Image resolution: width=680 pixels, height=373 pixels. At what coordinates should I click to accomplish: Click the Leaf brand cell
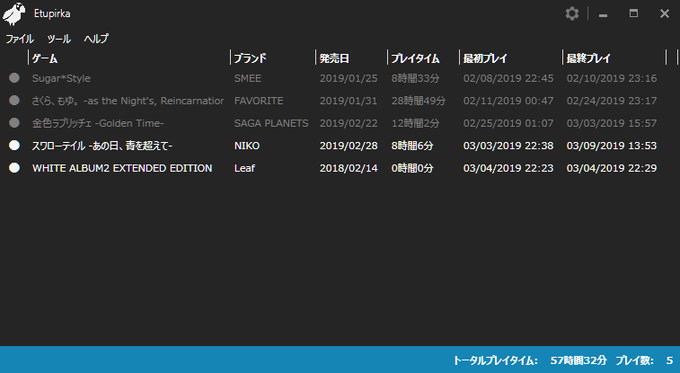(245, 168)
